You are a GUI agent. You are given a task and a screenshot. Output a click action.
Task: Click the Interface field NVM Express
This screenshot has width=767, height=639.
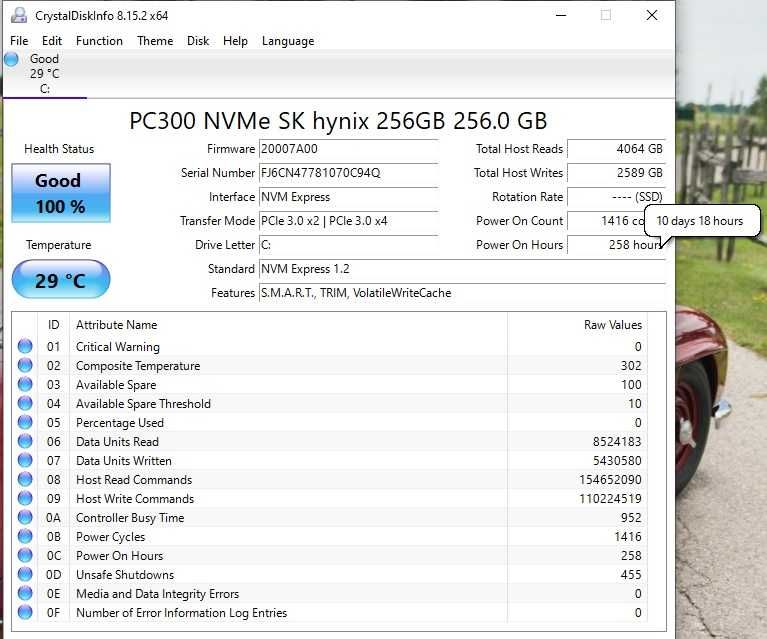point(348,197)
